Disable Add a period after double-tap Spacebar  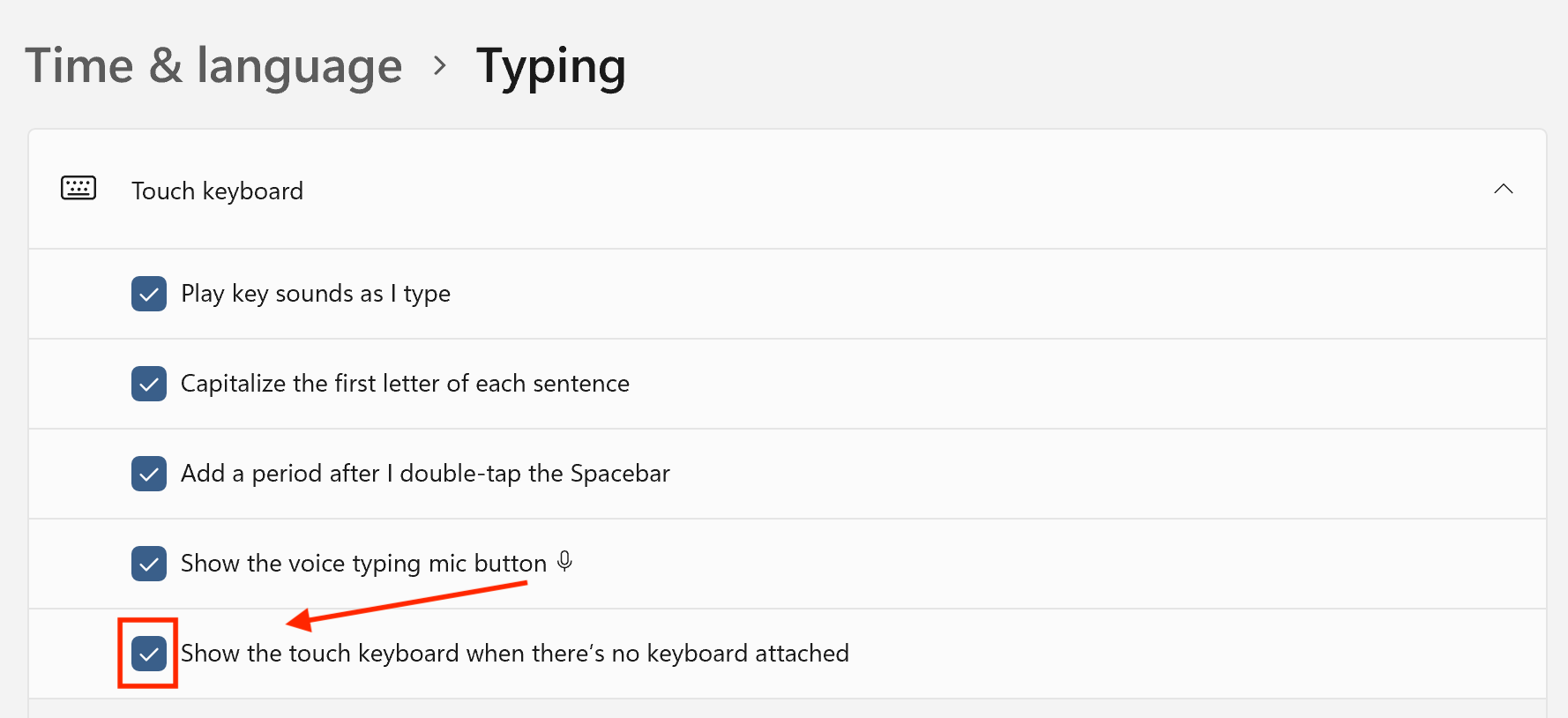149,474
